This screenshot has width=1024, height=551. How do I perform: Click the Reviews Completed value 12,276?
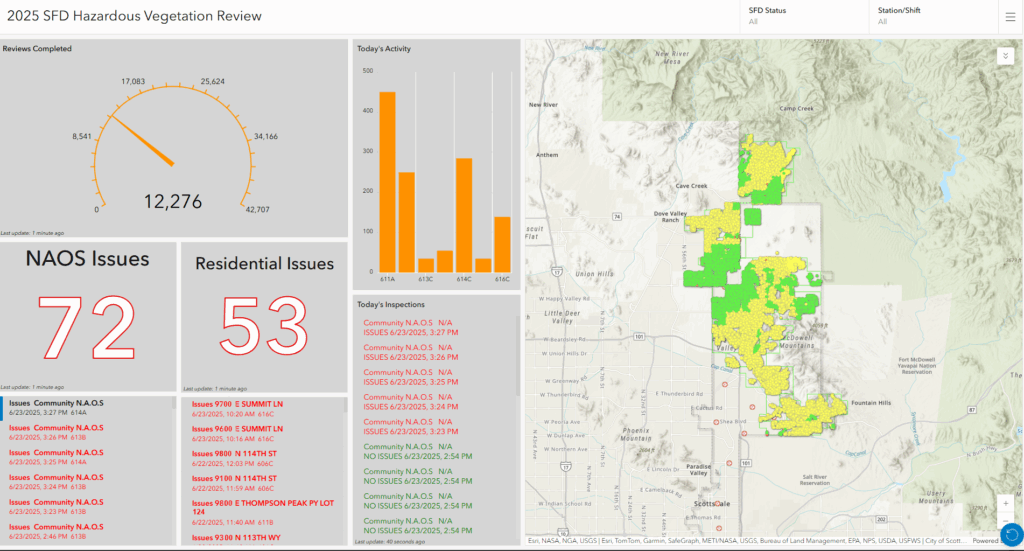pyautogui.click(x=172, y=202)
